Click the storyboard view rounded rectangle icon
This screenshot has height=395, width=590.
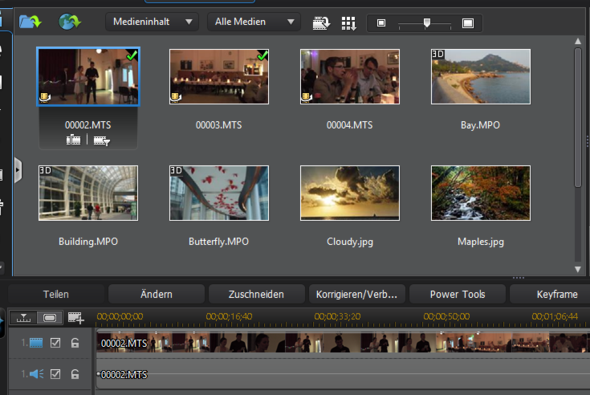coord(50,318)
